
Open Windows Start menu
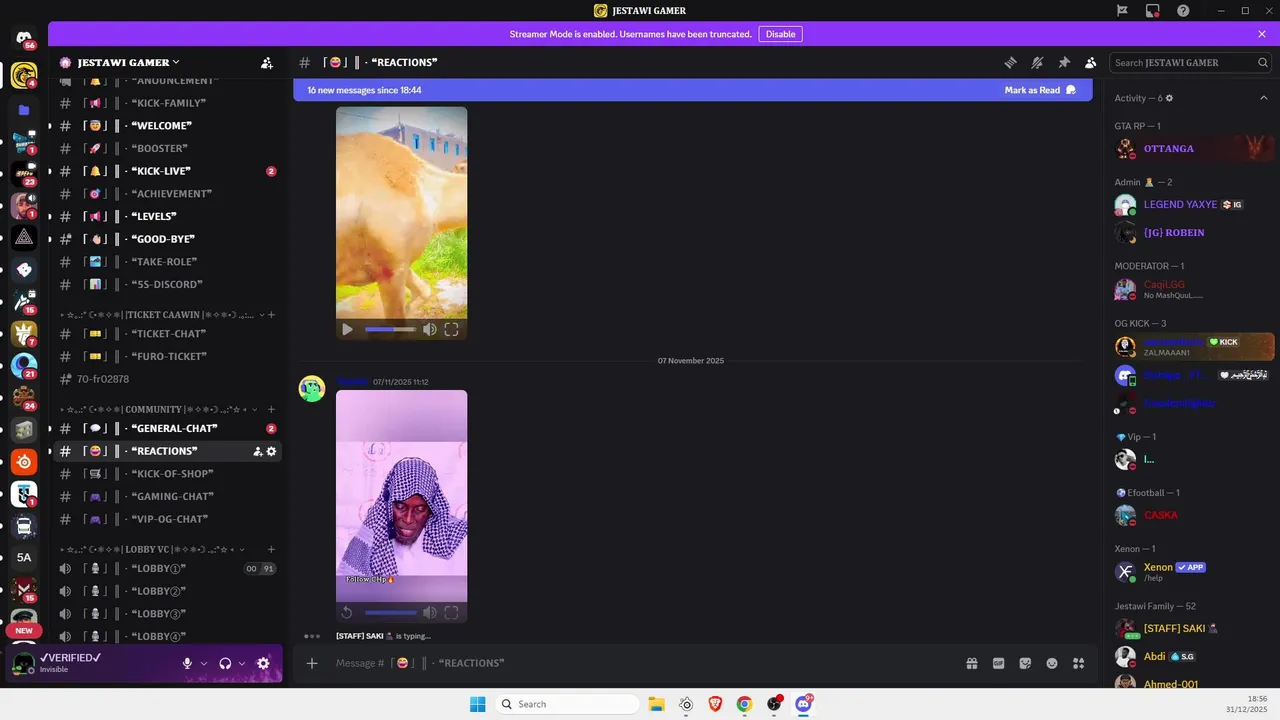point(478,704)
